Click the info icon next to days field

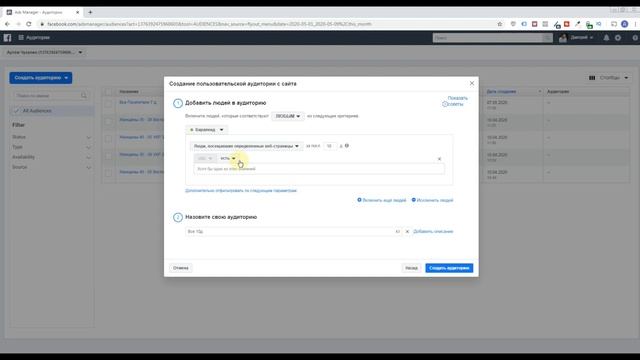tap(347, 146)
